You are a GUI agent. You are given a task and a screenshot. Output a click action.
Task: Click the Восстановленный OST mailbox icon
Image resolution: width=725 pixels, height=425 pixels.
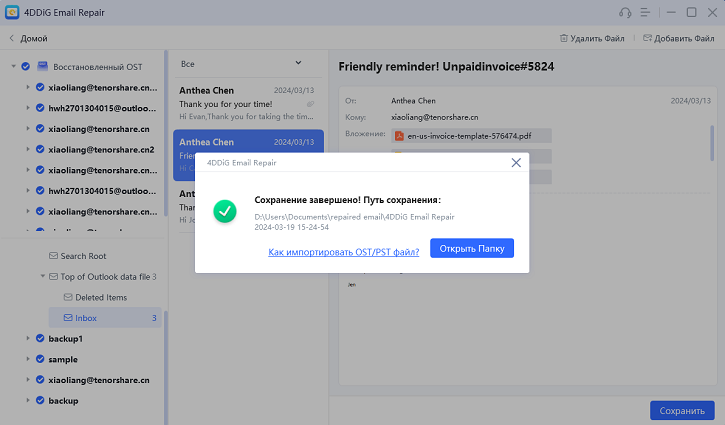[x=43, y=67]
